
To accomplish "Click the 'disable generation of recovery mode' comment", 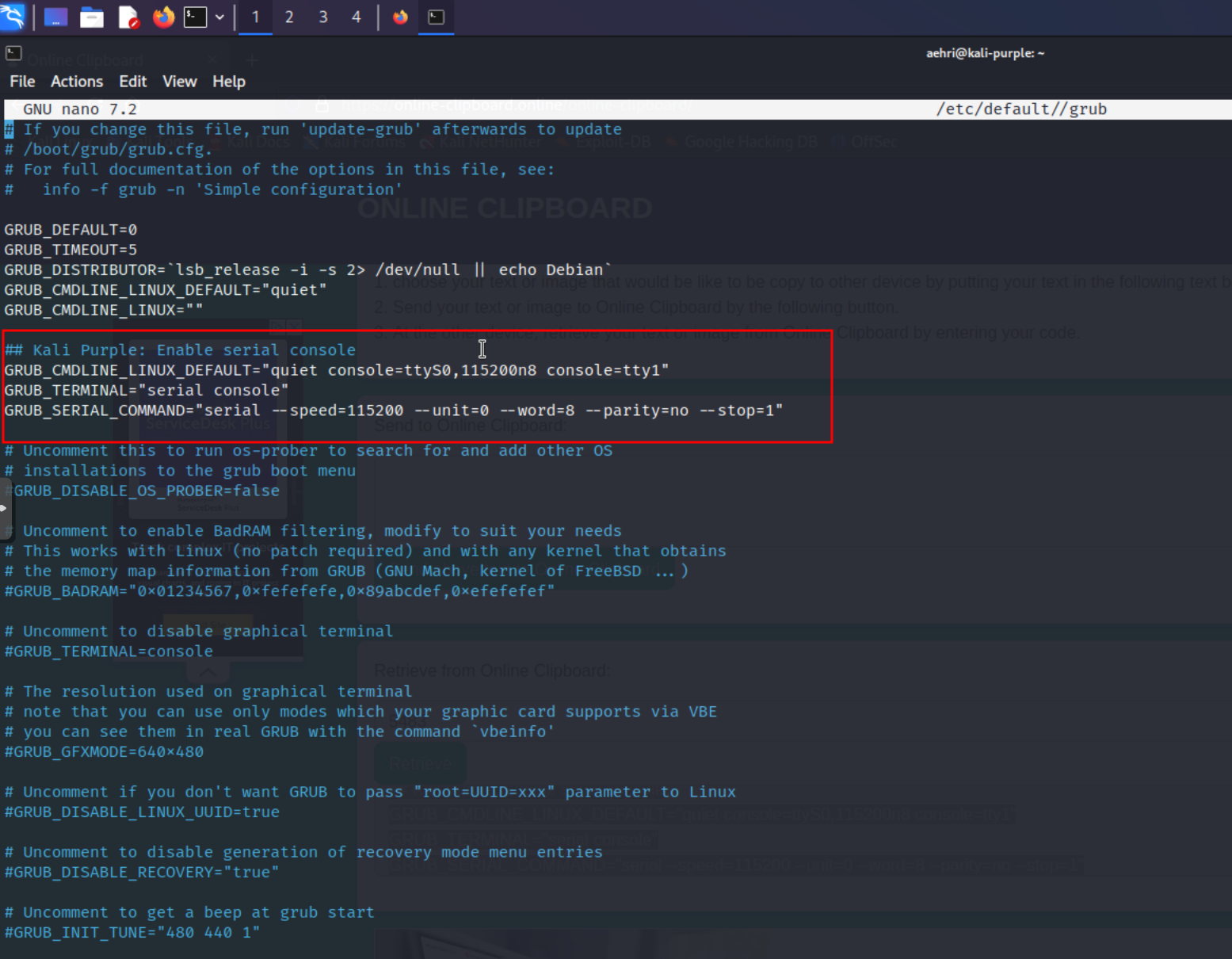I will click(x=303, y=853).
